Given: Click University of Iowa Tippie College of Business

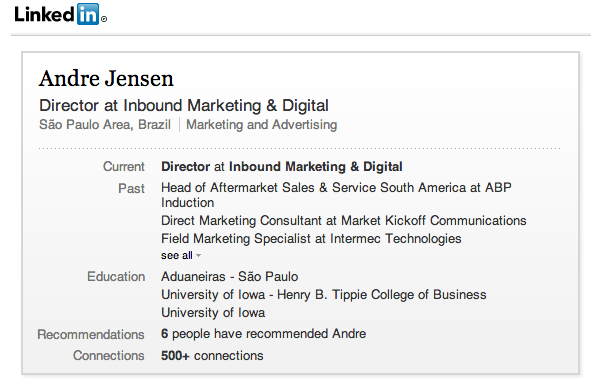Looking at the screenshot, I should 324,294.
